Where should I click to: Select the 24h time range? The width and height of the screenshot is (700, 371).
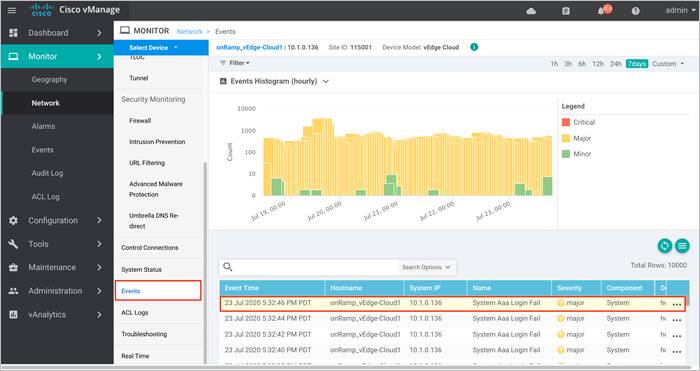pos(616,64)
